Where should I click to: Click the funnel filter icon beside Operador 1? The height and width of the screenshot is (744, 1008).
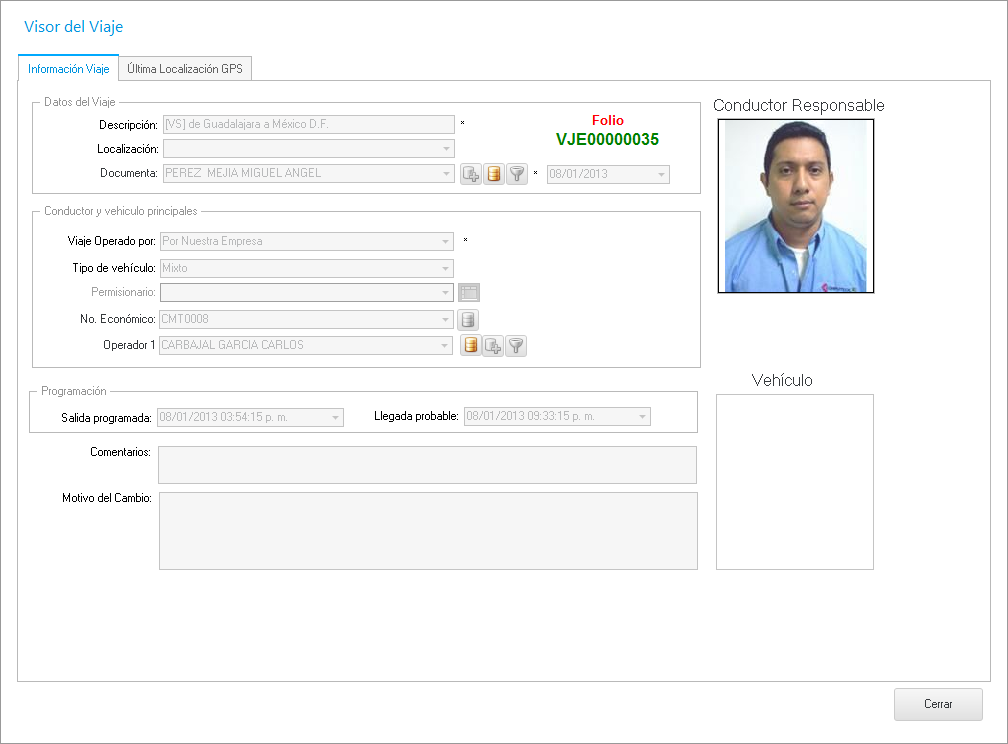click(516, 346)
